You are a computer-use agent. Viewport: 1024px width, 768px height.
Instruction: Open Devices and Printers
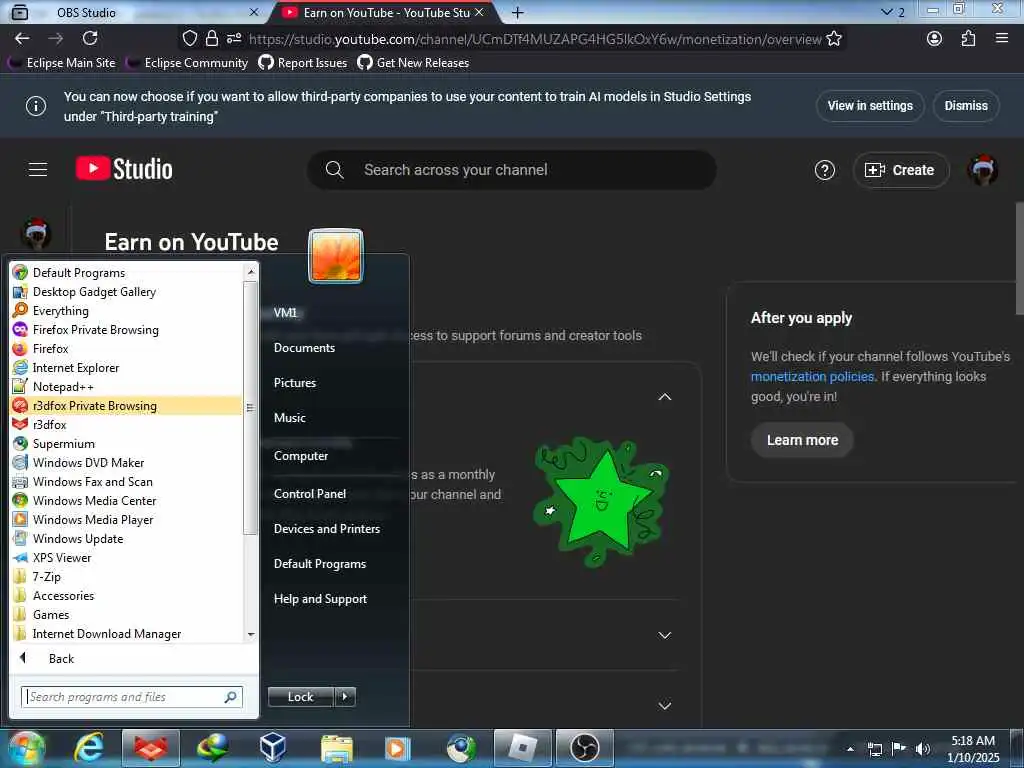coord(327,529)
